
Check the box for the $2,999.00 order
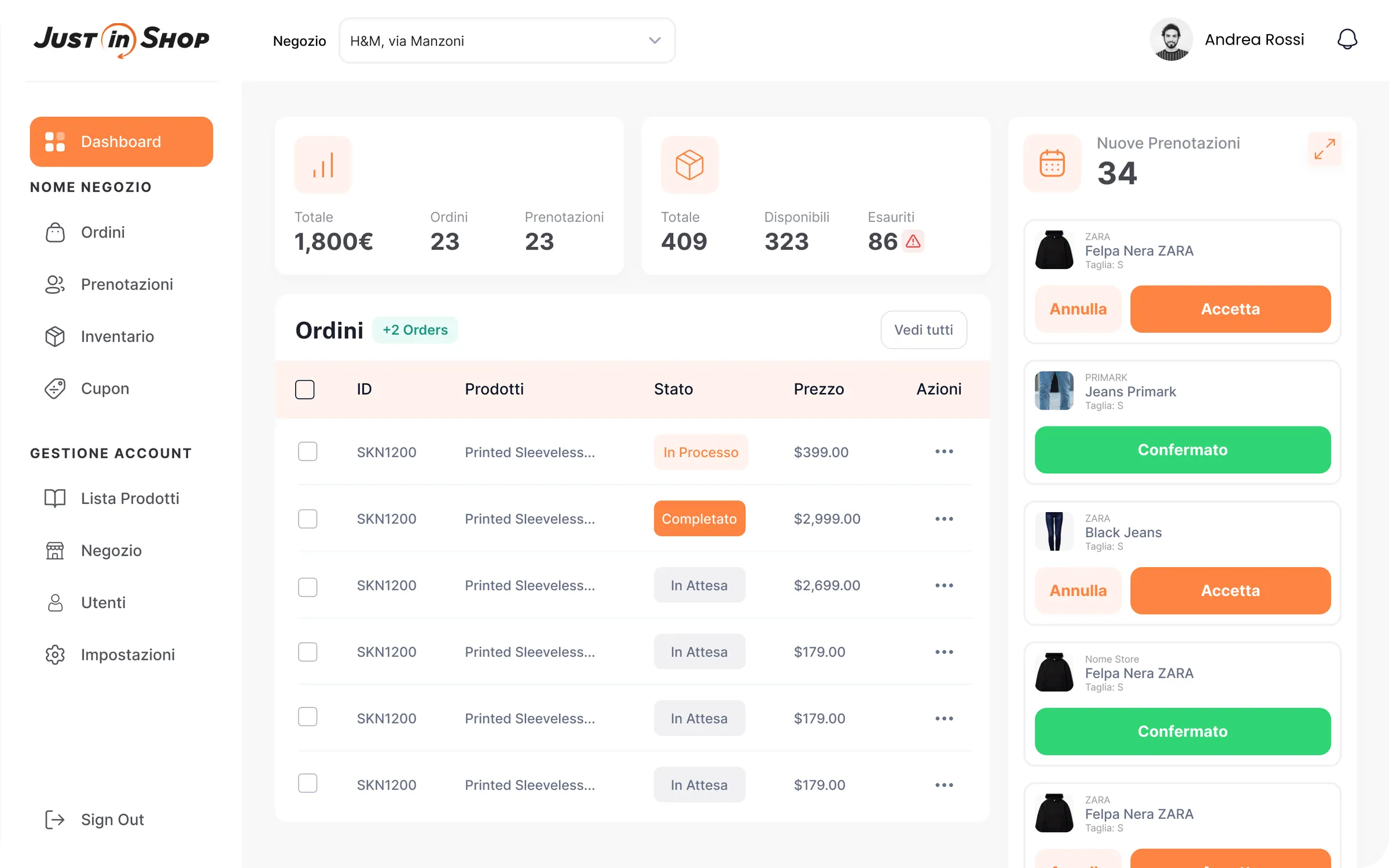point(307,518)
